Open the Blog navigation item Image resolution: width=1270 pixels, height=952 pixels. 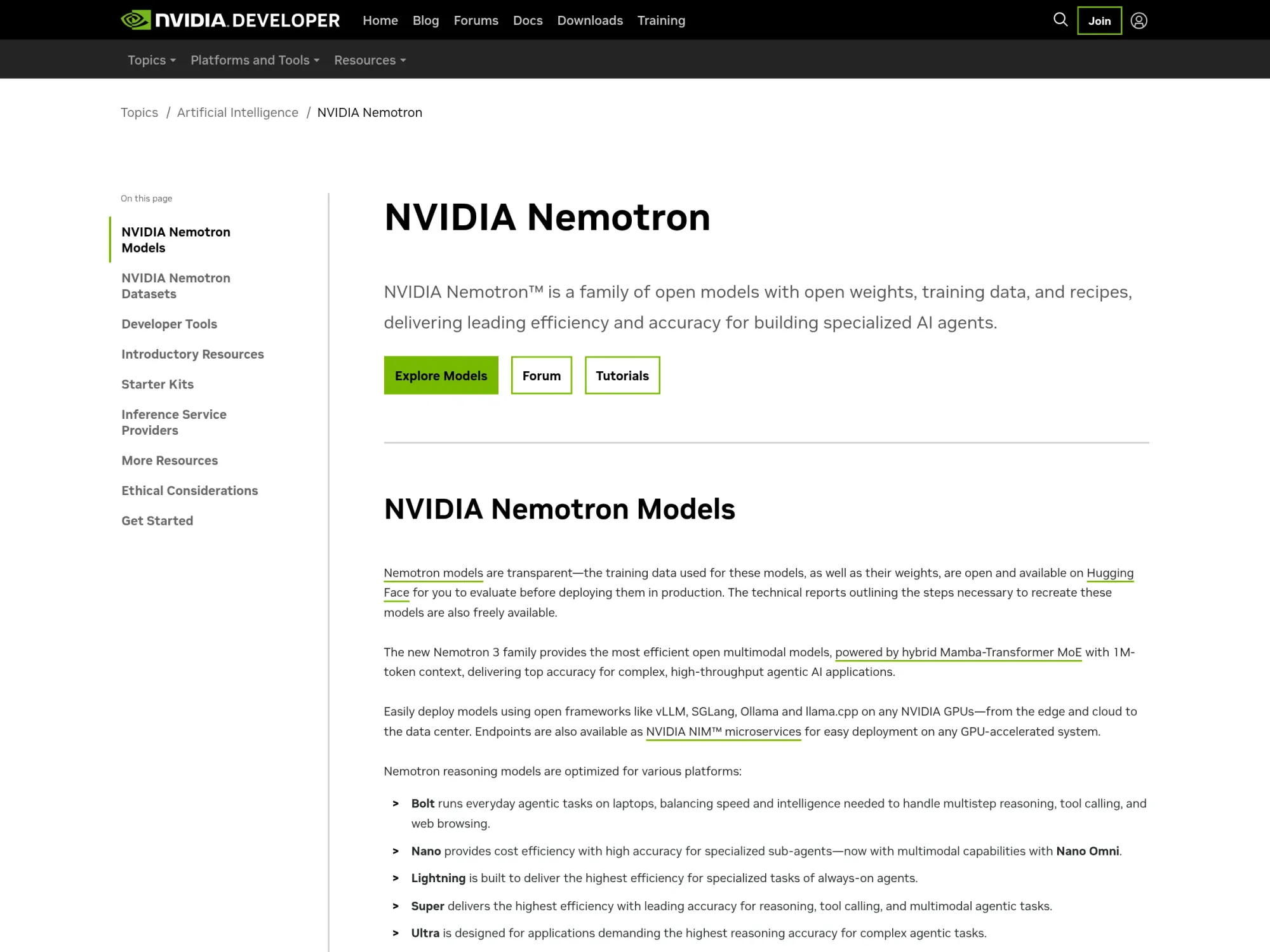point(425,20)
